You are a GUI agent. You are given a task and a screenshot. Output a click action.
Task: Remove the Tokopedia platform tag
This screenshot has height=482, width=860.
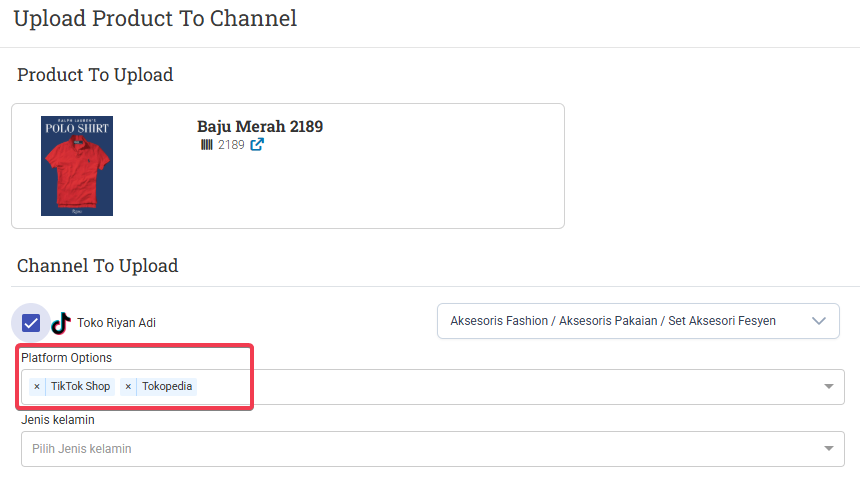(128, 386)
